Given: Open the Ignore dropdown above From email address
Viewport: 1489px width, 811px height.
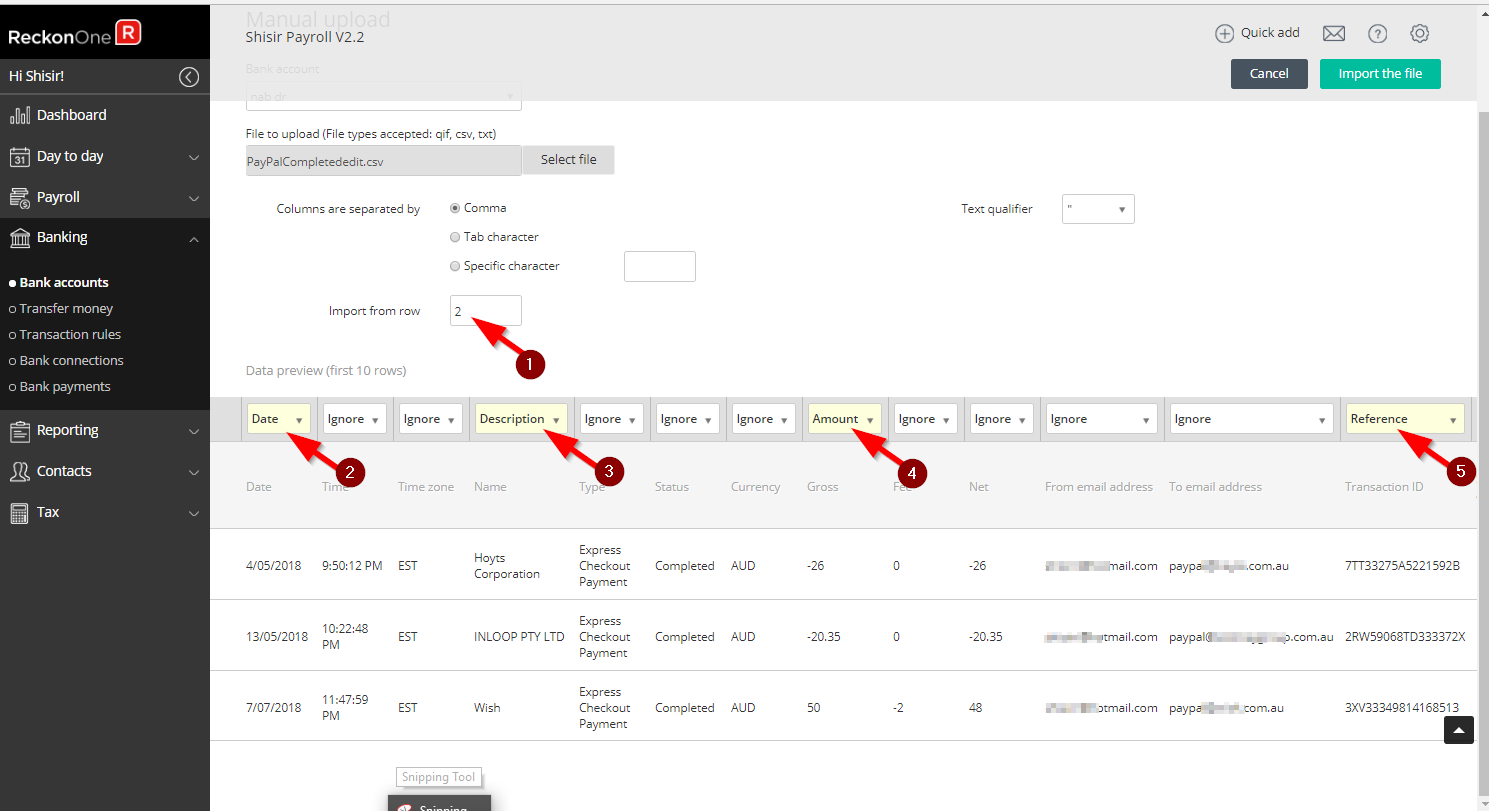Looking at the screenshot, I should point(1102,419).
